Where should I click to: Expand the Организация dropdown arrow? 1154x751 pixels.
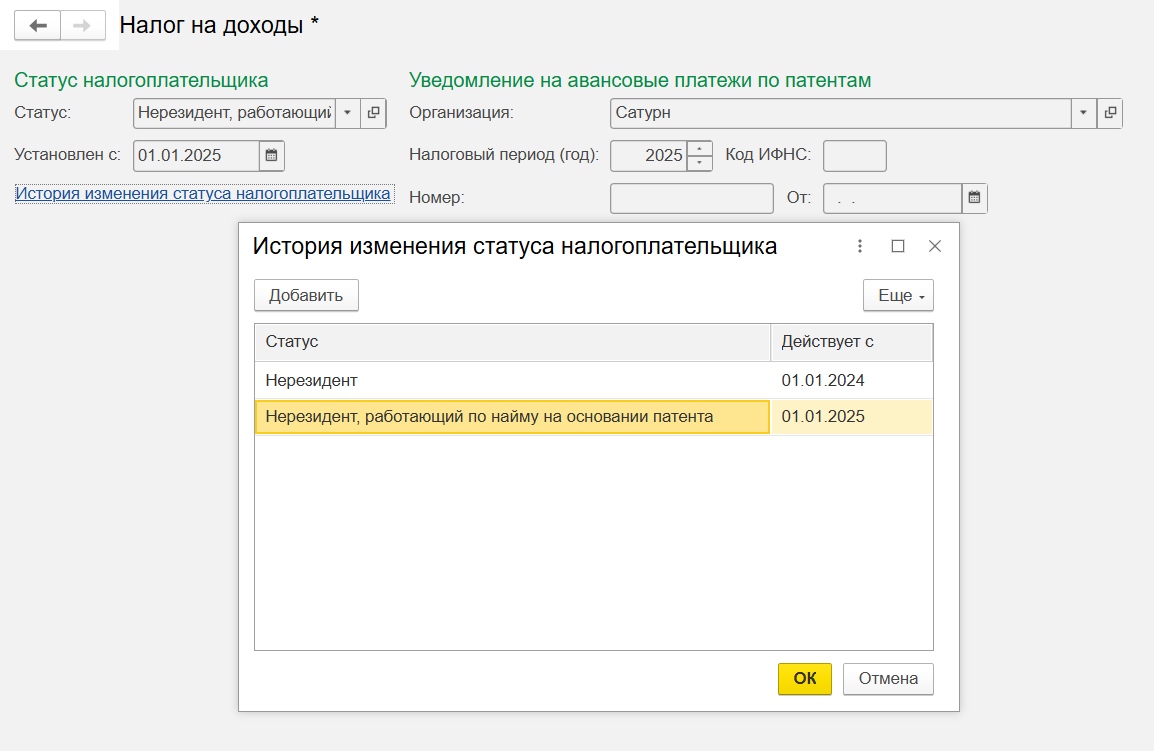[x=1083, y=113]
